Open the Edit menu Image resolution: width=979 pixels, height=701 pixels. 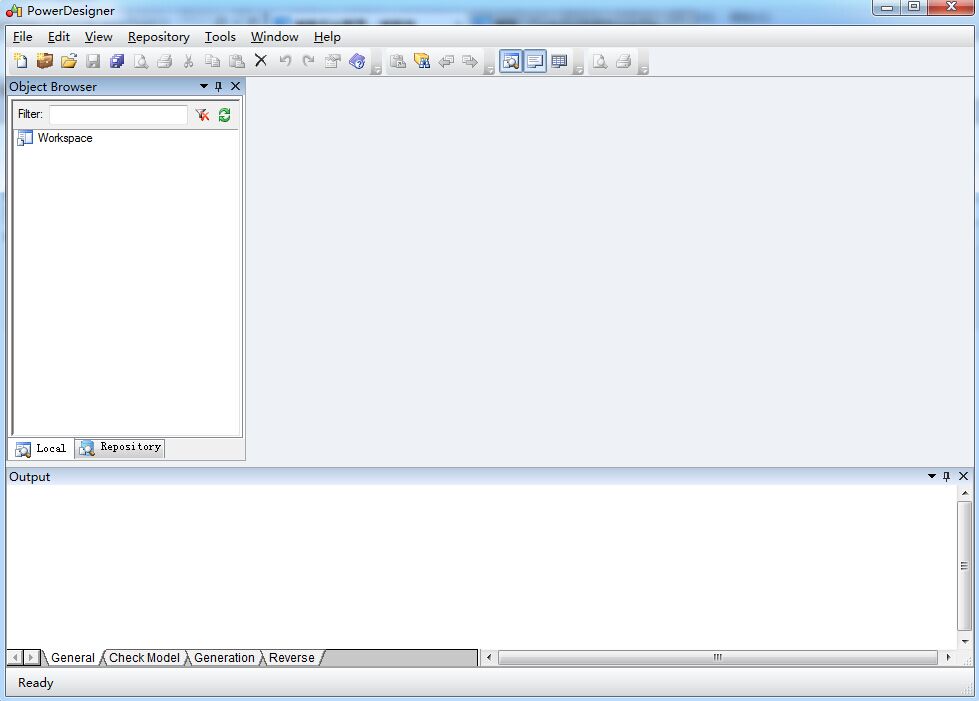tap(59, 37)
